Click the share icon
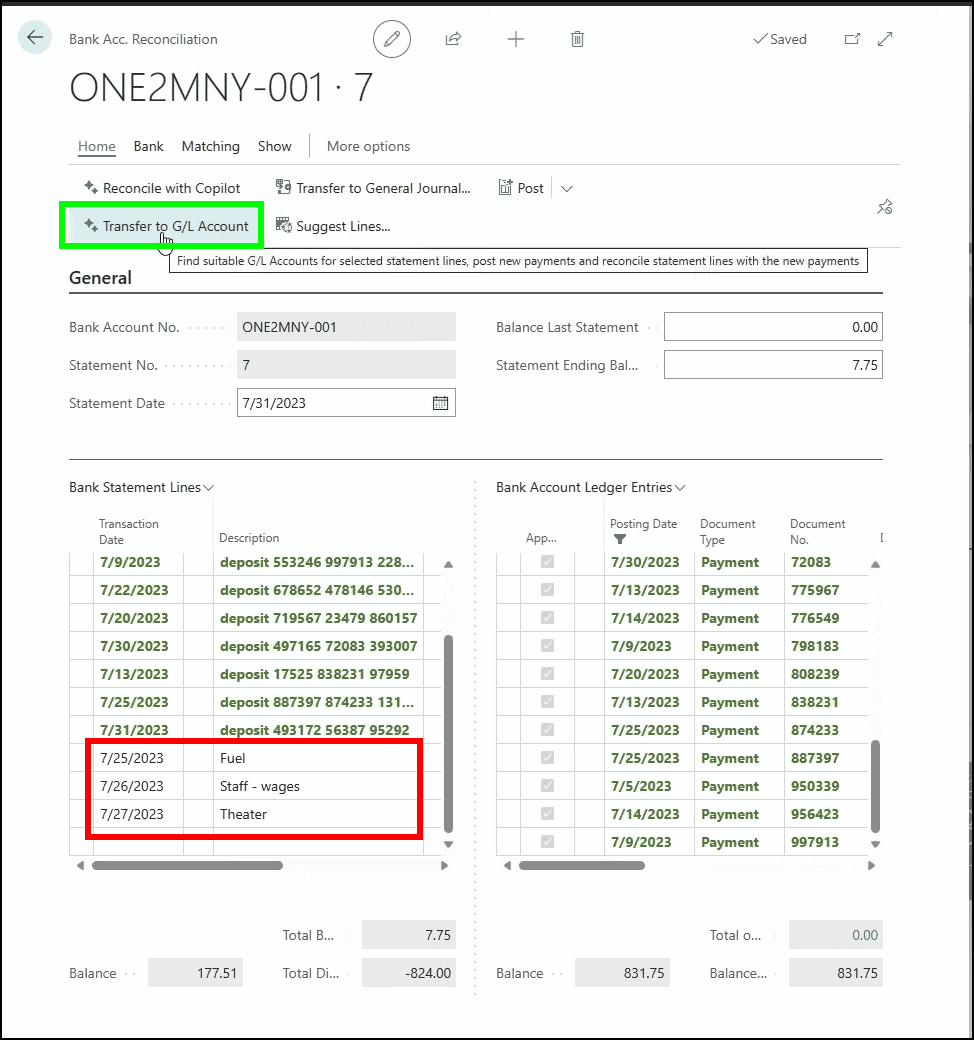The image size is (974, 1040). pyautogui.click(x=453, y=39)
